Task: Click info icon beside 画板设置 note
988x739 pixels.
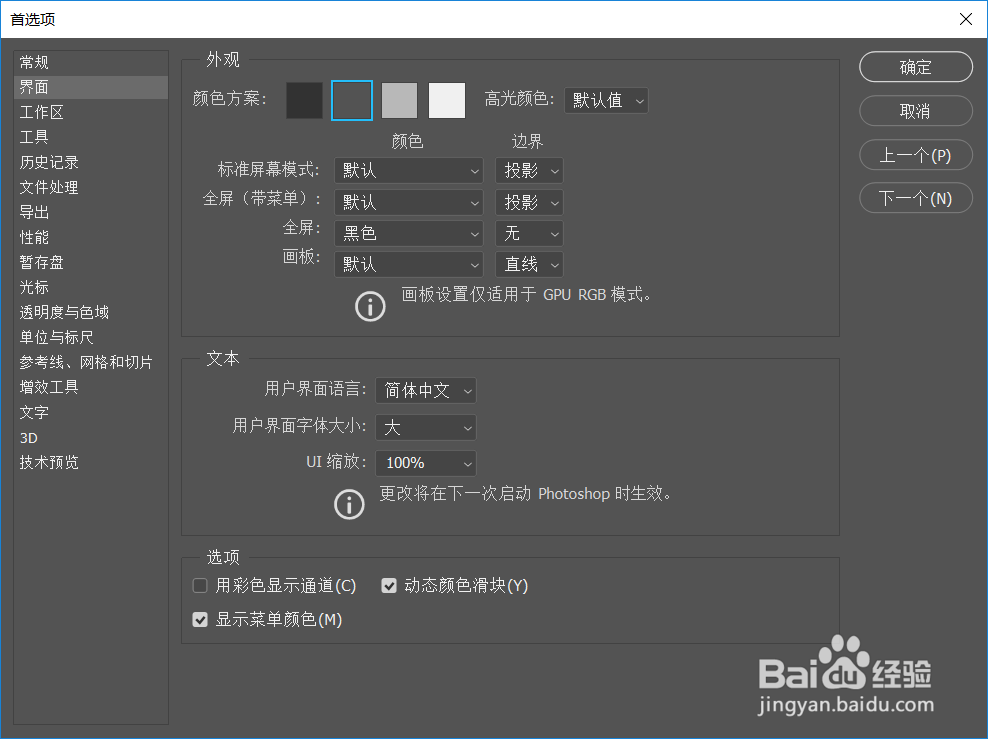Action: pos(370,307)
